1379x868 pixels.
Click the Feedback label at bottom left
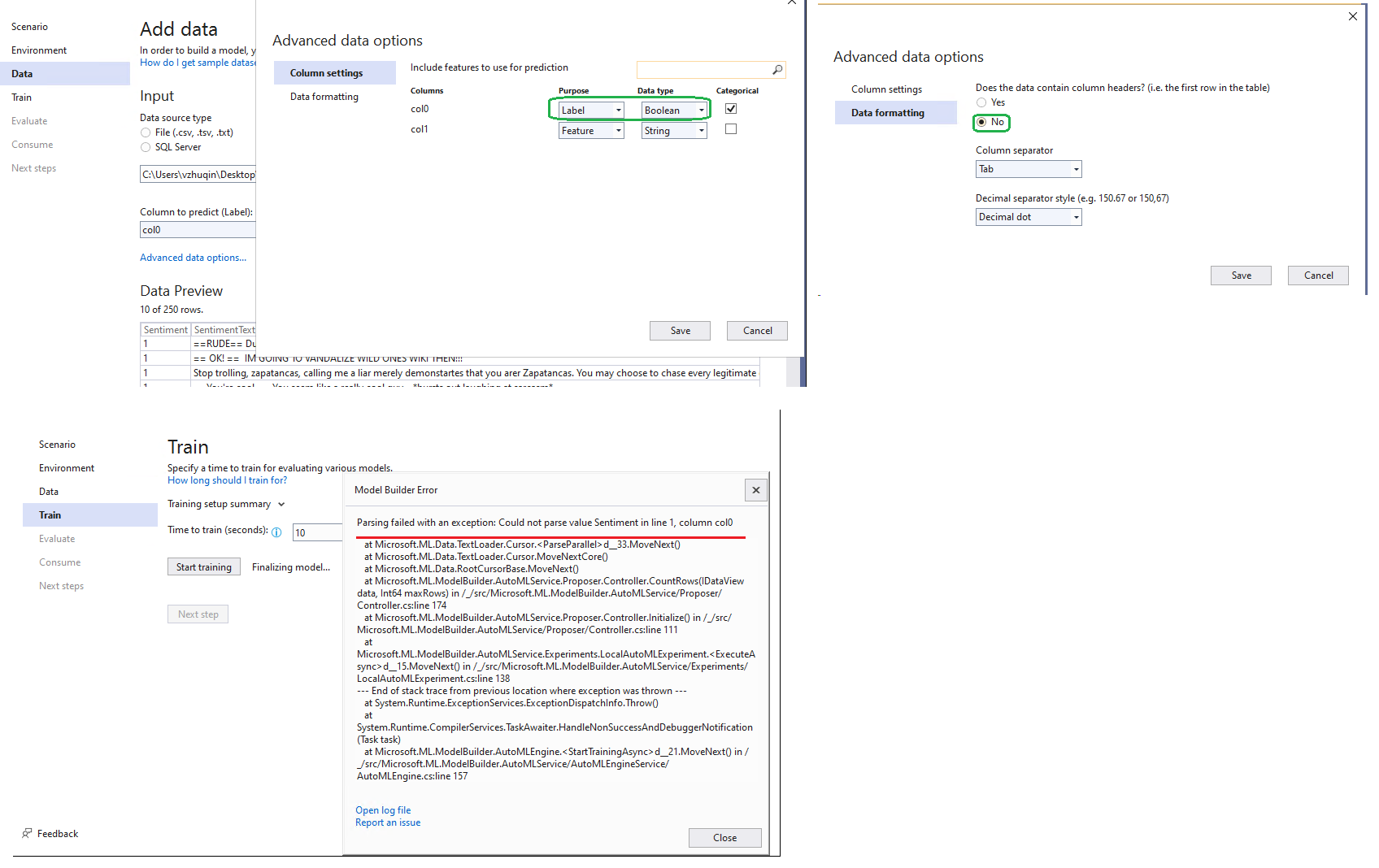58,834
